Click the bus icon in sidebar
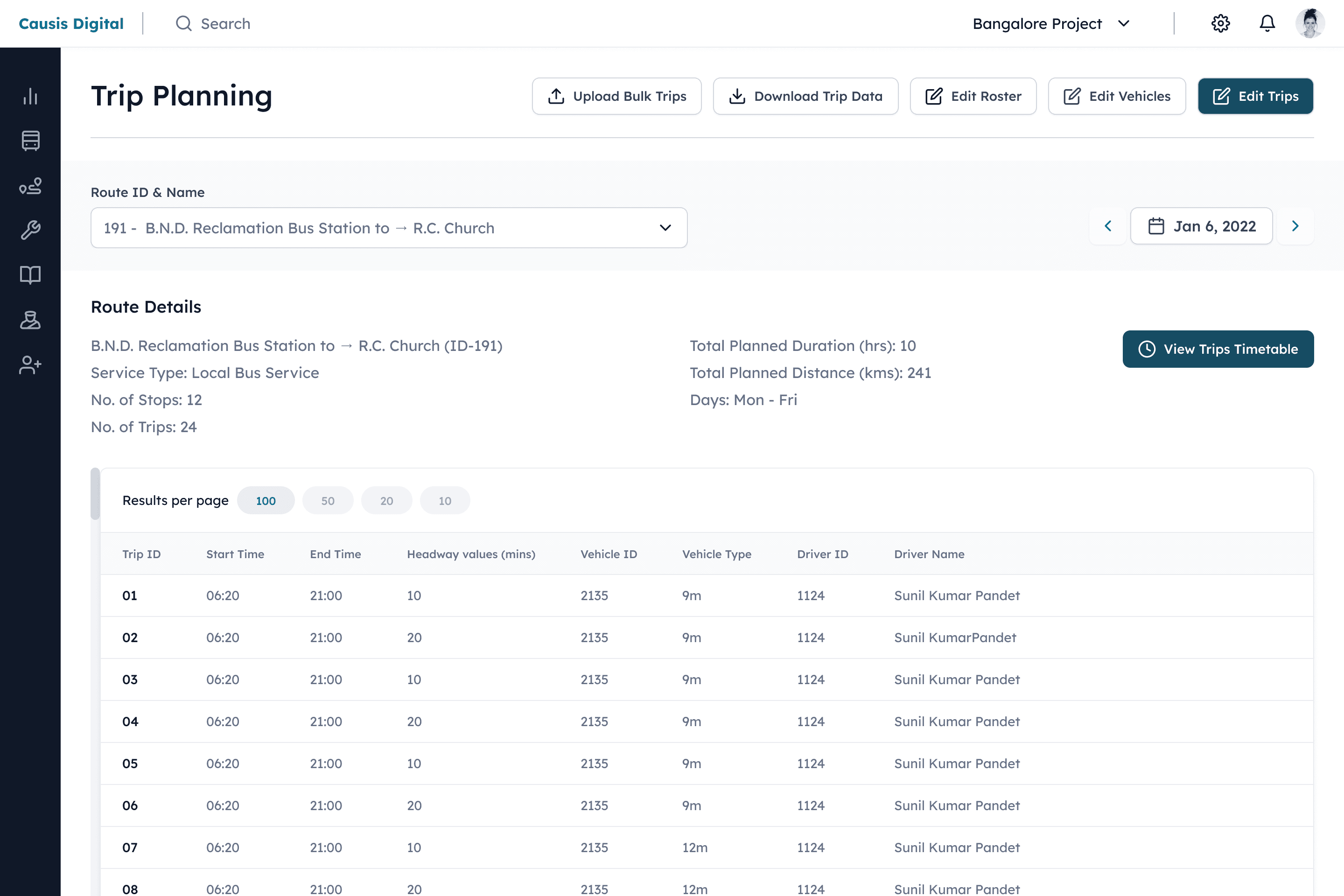The height and width of the screenshot is (896, 1344). tap(30, 140)
